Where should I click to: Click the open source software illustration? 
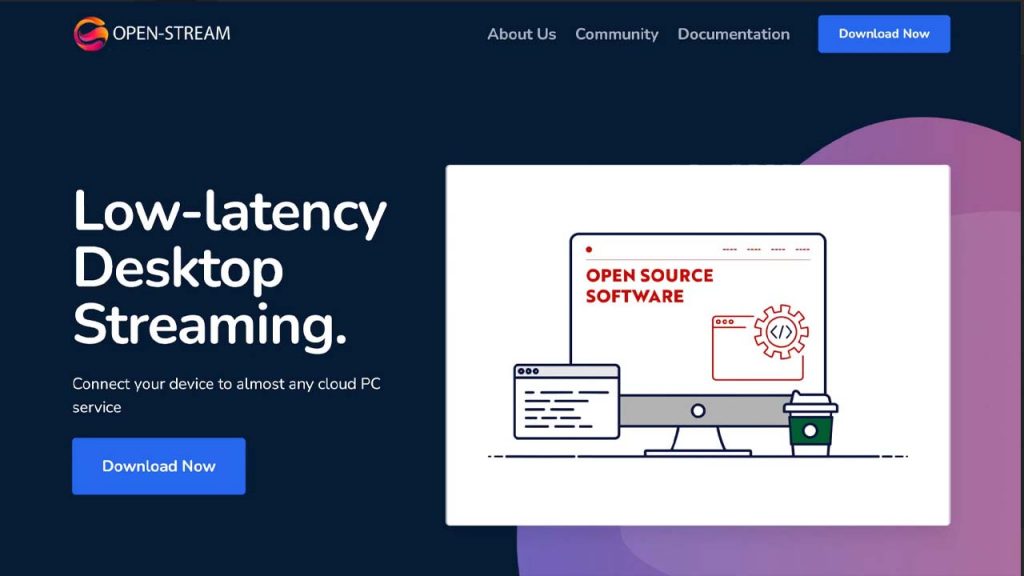(697, 345)
